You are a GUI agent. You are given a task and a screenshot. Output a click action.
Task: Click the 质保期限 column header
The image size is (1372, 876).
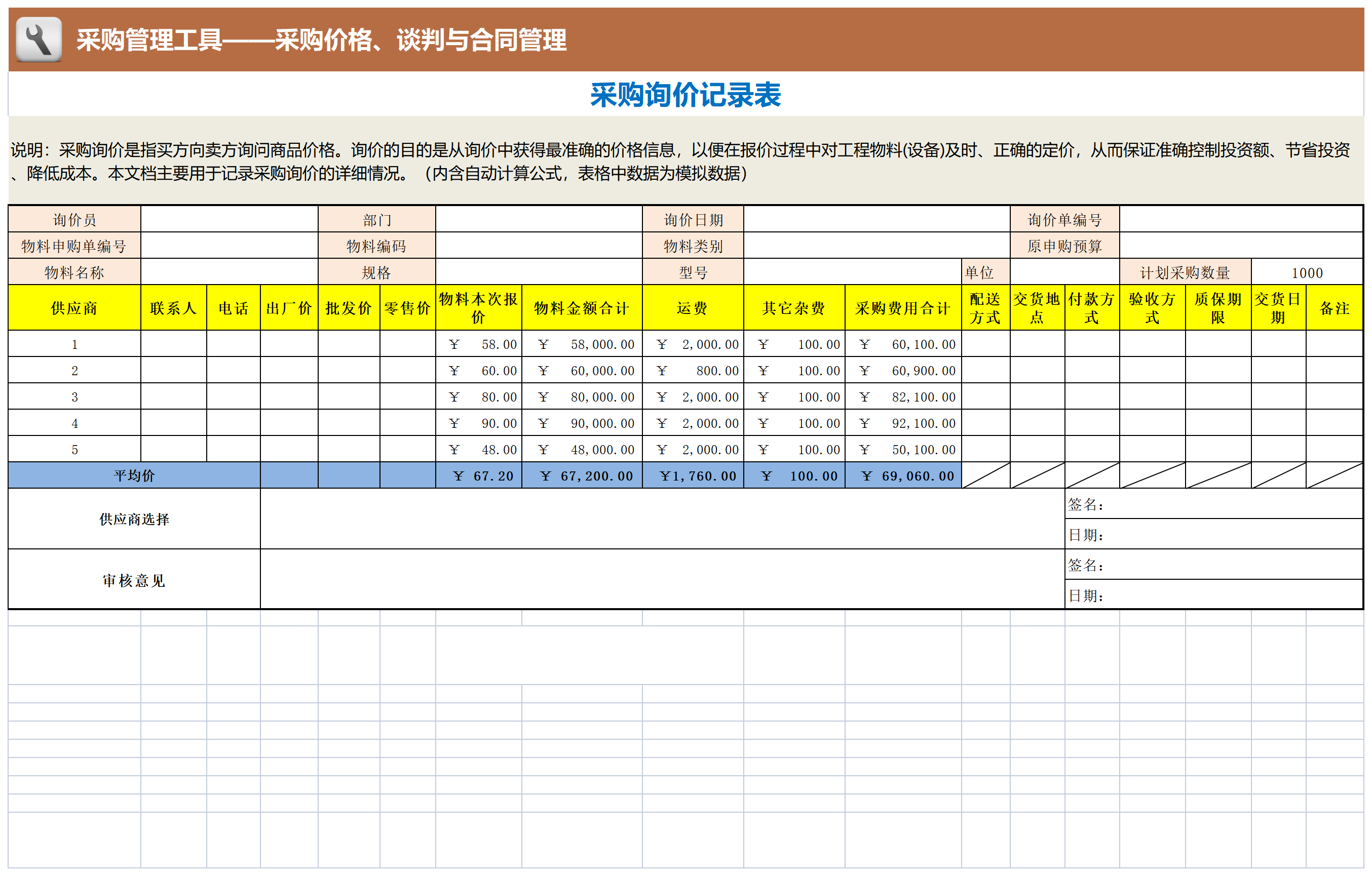click(x=1218, y=307)
